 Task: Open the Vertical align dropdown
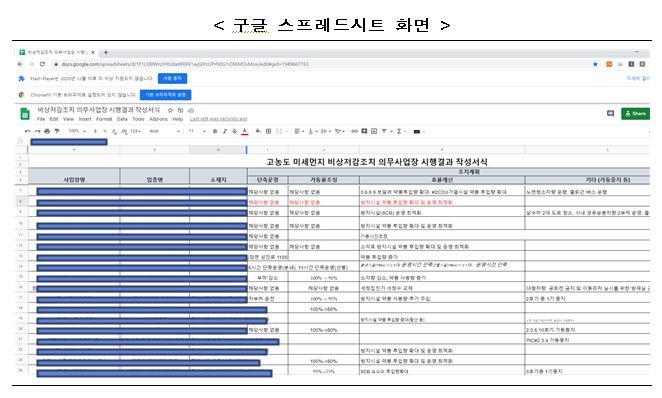[x=312, y=131]
